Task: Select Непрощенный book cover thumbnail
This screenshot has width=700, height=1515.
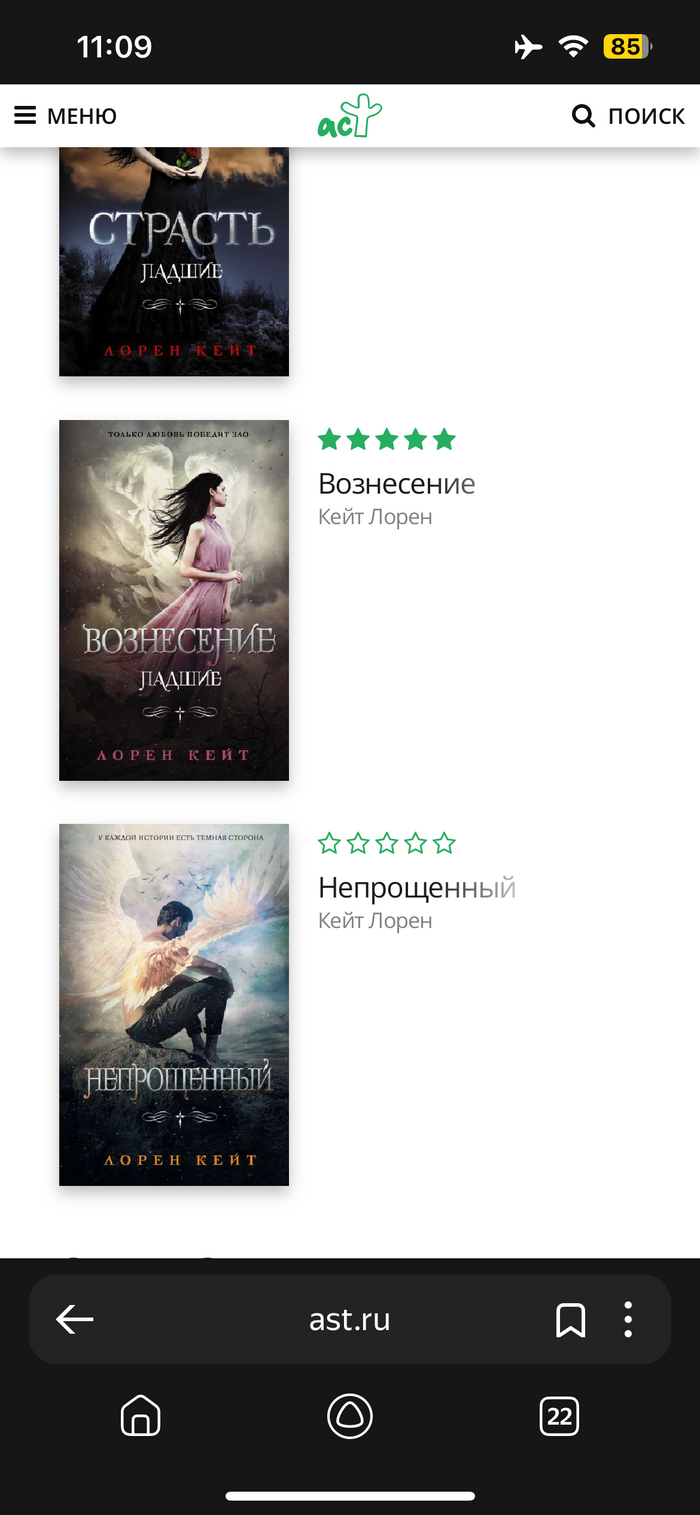Action: click(174, 1005)
